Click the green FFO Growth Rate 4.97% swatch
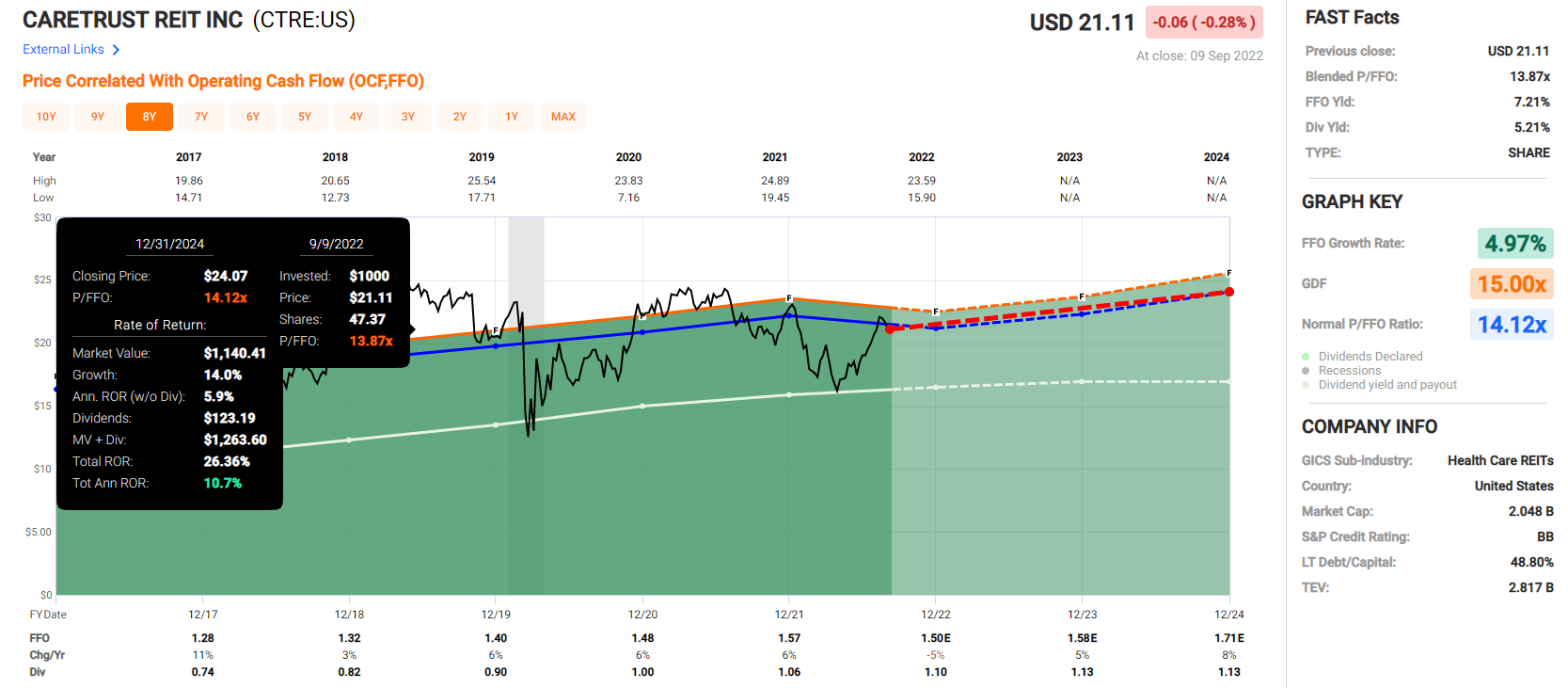Image resolution: width=1568 pixels, height=688 pixels. [1515, 244]
